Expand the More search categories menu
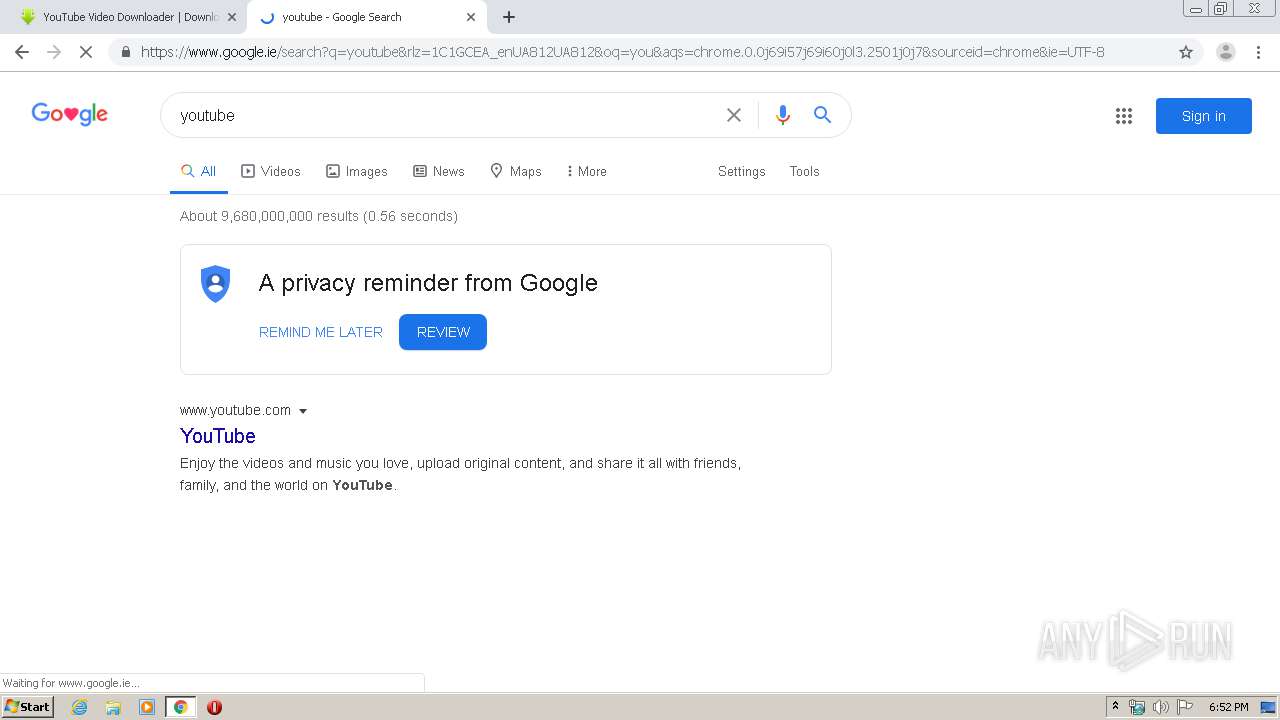 pyautogui.click(x=587, y=171)
